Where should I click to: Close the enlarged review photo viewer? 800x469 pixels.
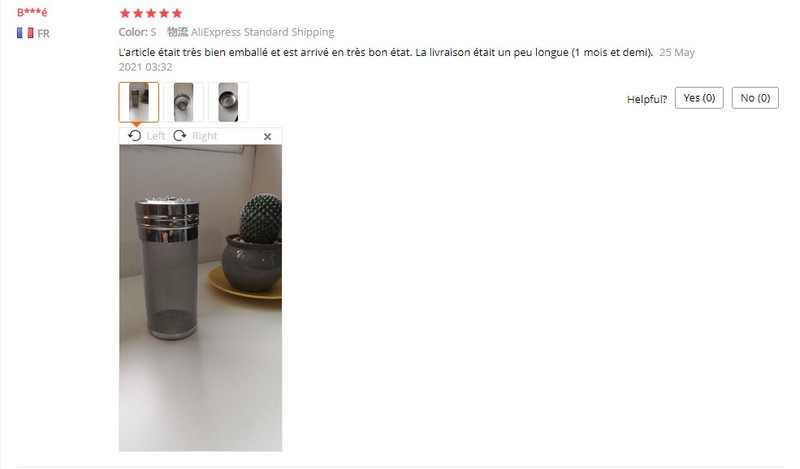[267, 136]
